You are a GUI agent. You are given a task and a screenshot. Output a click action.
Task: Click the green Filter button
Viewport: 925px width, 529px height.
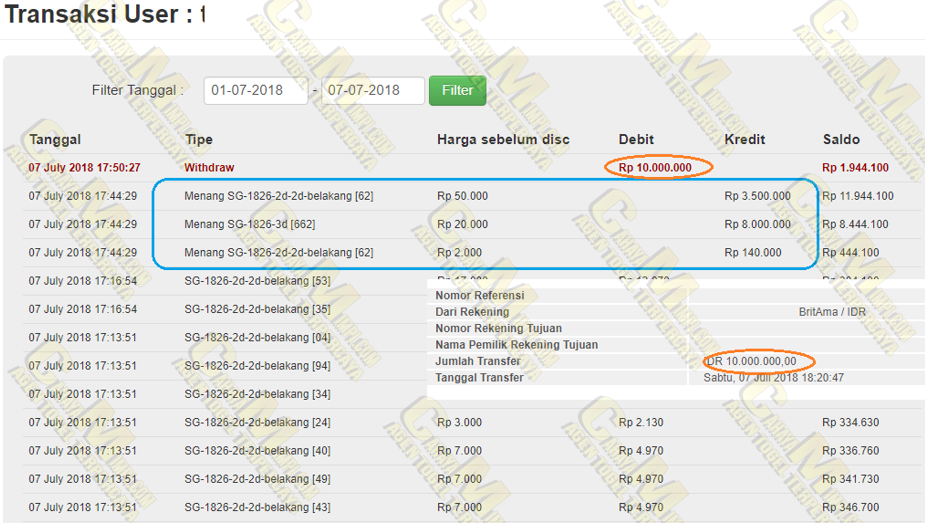coord(457,90)
